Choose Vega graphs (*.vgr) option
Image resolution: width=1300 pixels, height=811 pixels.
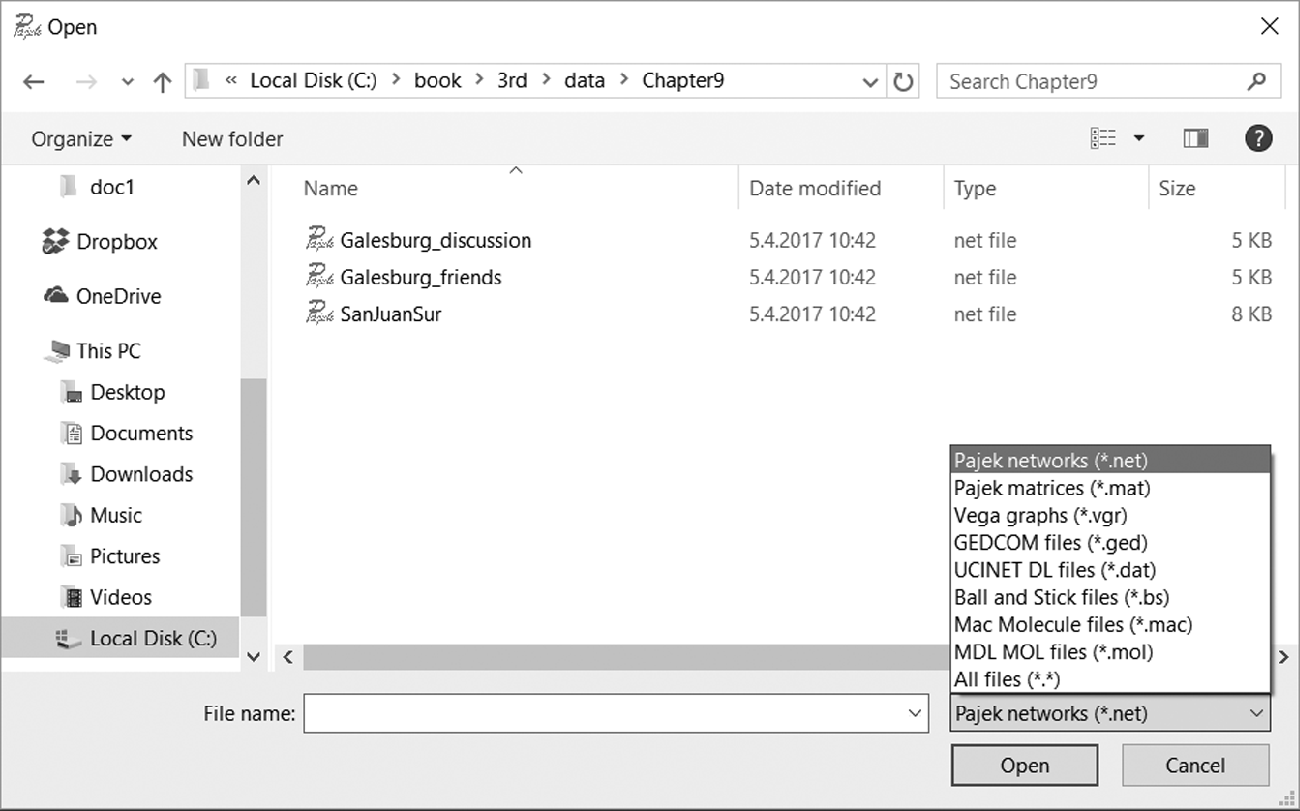[1110, 515]
